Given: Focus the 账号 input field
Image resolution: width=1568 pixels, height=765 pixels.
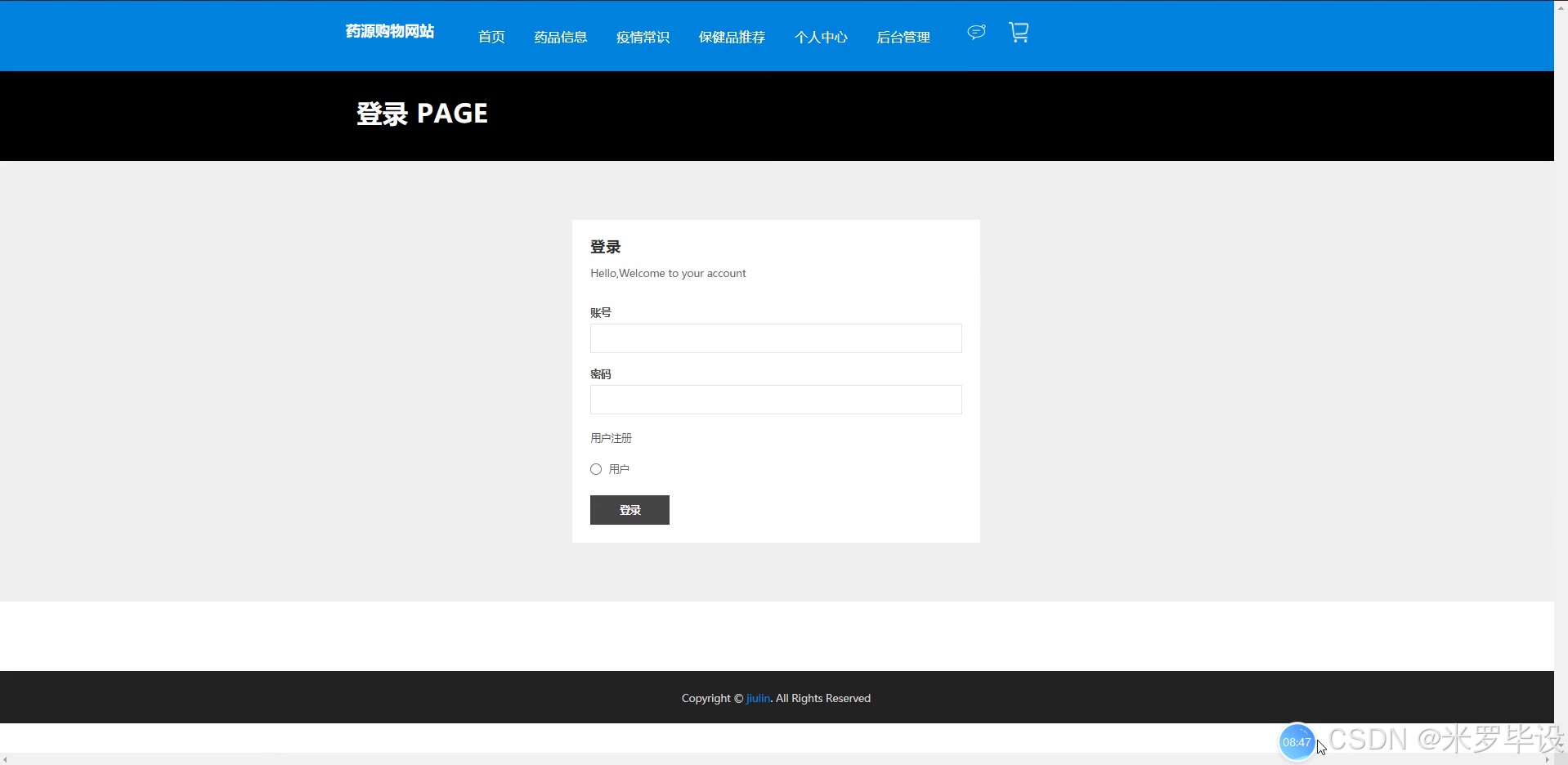Looking at the screenshot, I should (x=776, y=338).
